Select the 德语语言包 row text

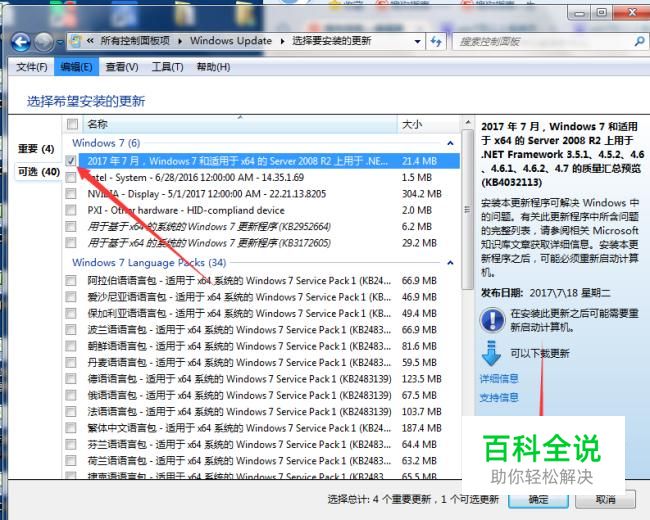(x=239, y=379)
